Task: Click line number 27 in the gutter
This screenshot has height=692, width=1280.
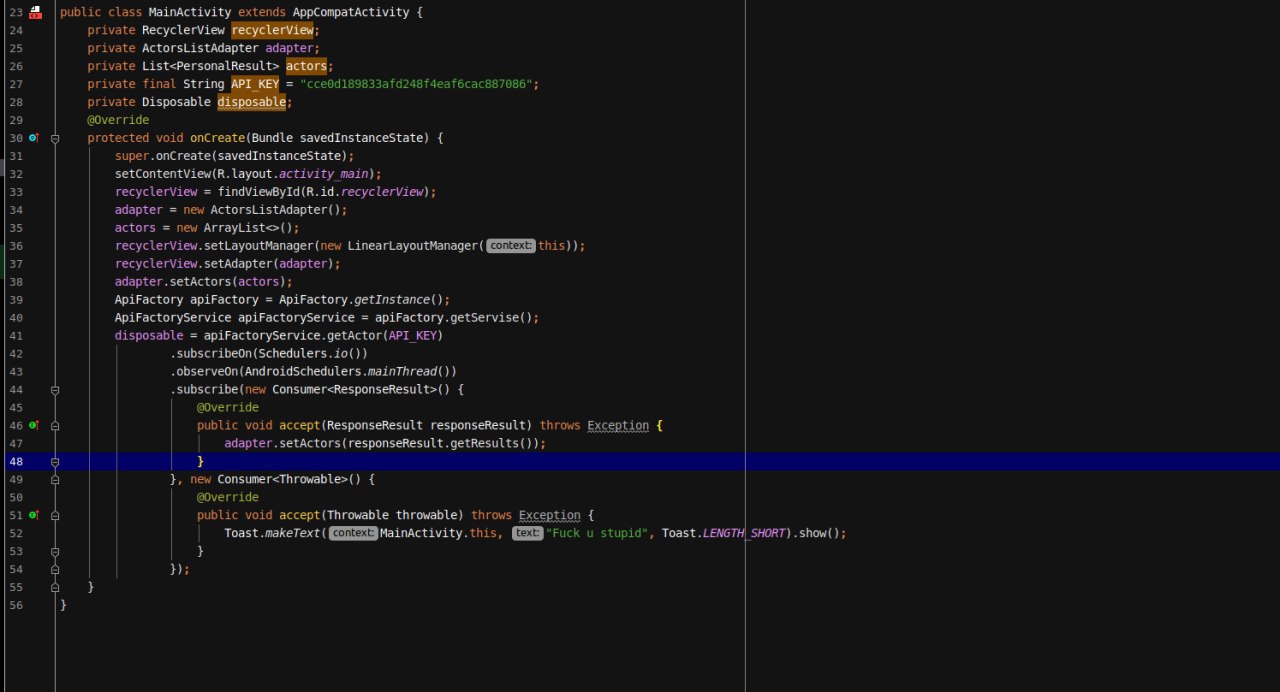Action: 16,84
